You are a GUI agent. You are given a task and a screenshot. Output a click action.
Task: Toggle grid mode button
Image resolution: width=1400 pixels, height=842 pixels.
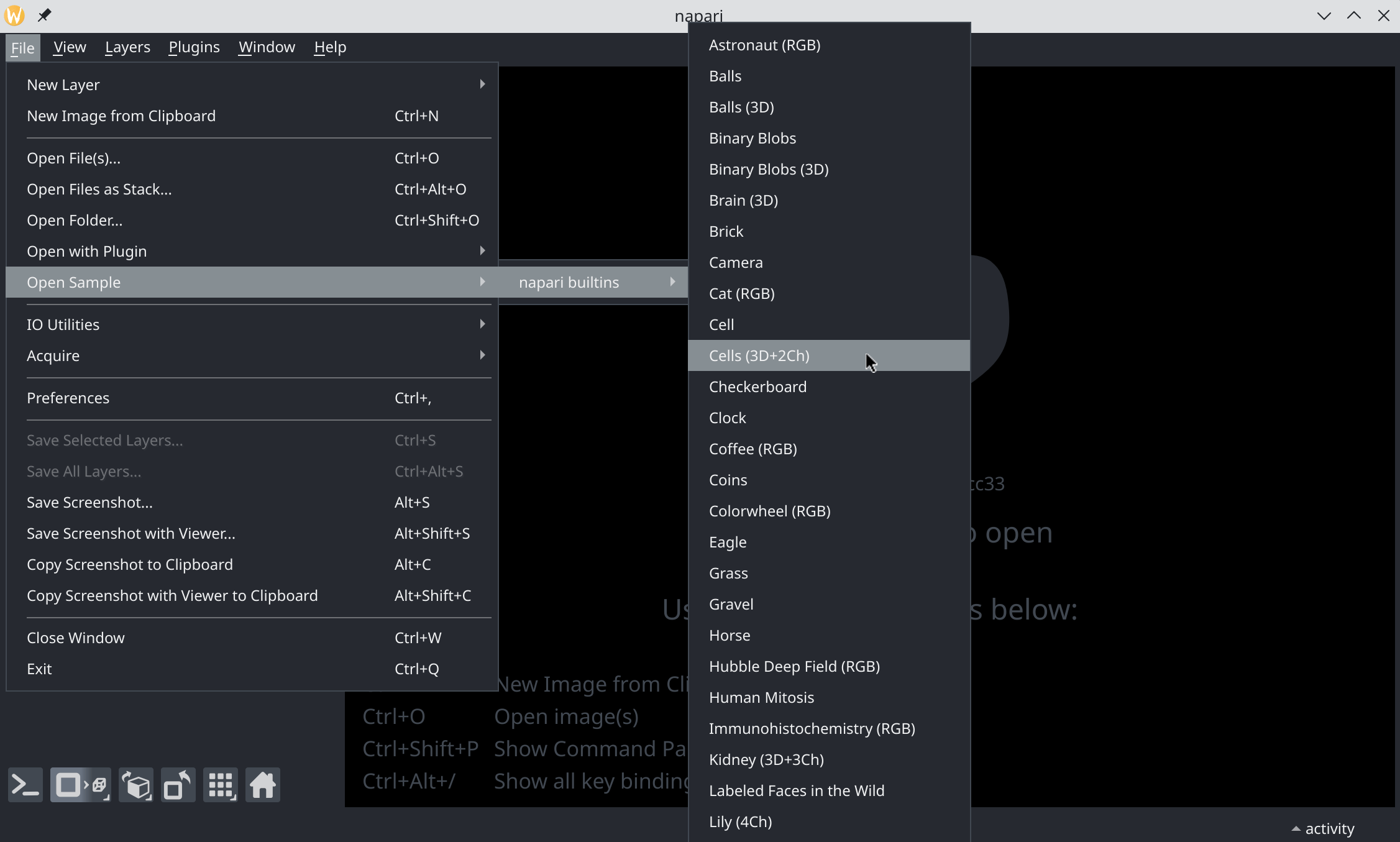pyautogui.click(x=221, y=785)
